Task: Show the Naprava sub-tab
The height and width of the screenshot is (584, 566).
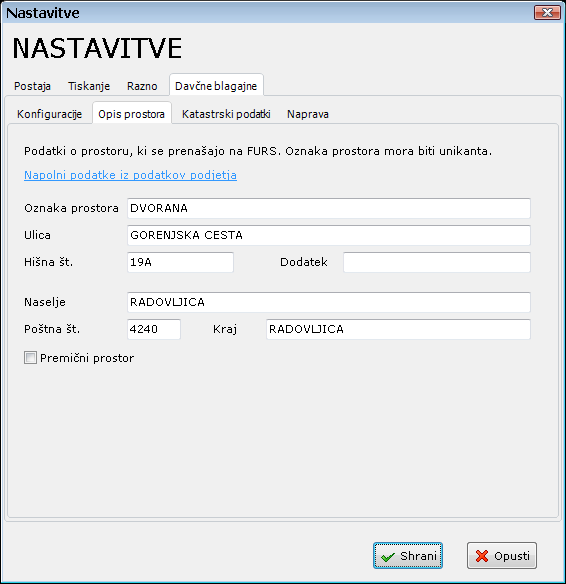Action: [308, 114]
